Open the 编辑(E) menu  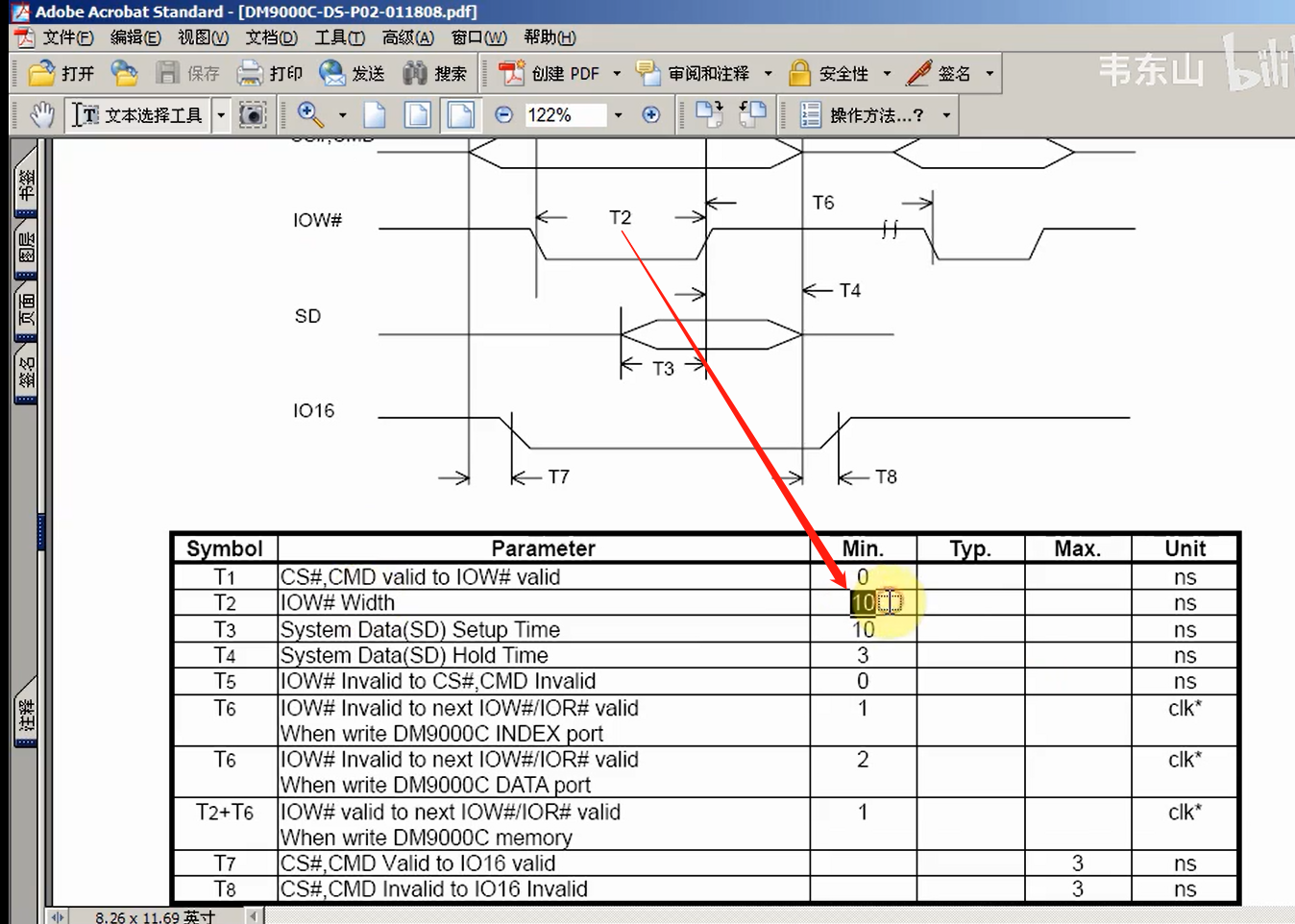coord(135,37)
